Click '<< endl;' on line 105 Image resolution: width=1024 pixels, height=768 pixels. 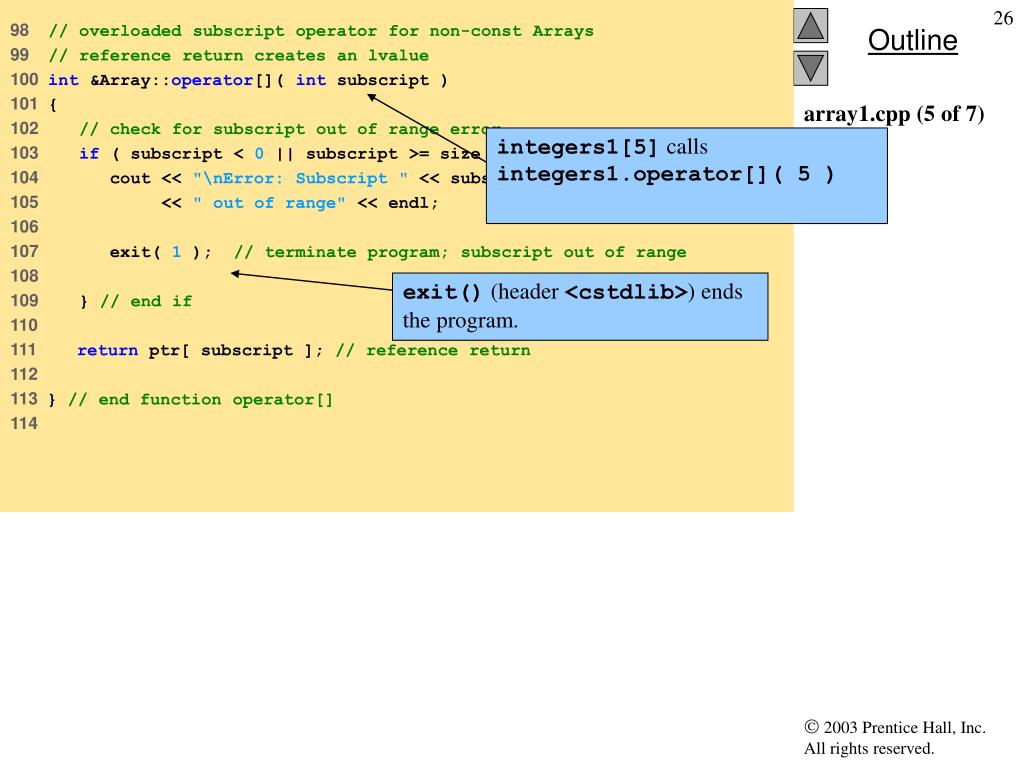[397, 203]
